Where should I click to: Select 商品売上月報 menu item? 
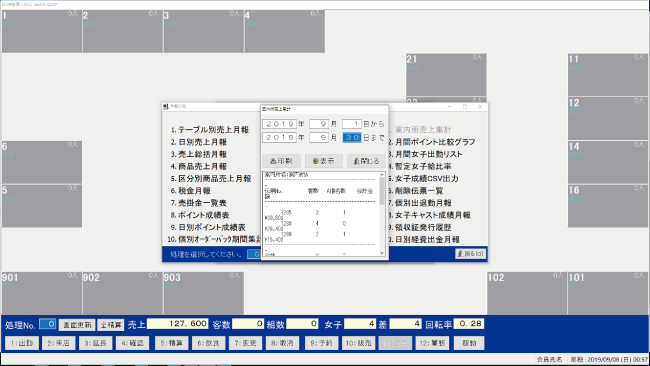(199, 166)
